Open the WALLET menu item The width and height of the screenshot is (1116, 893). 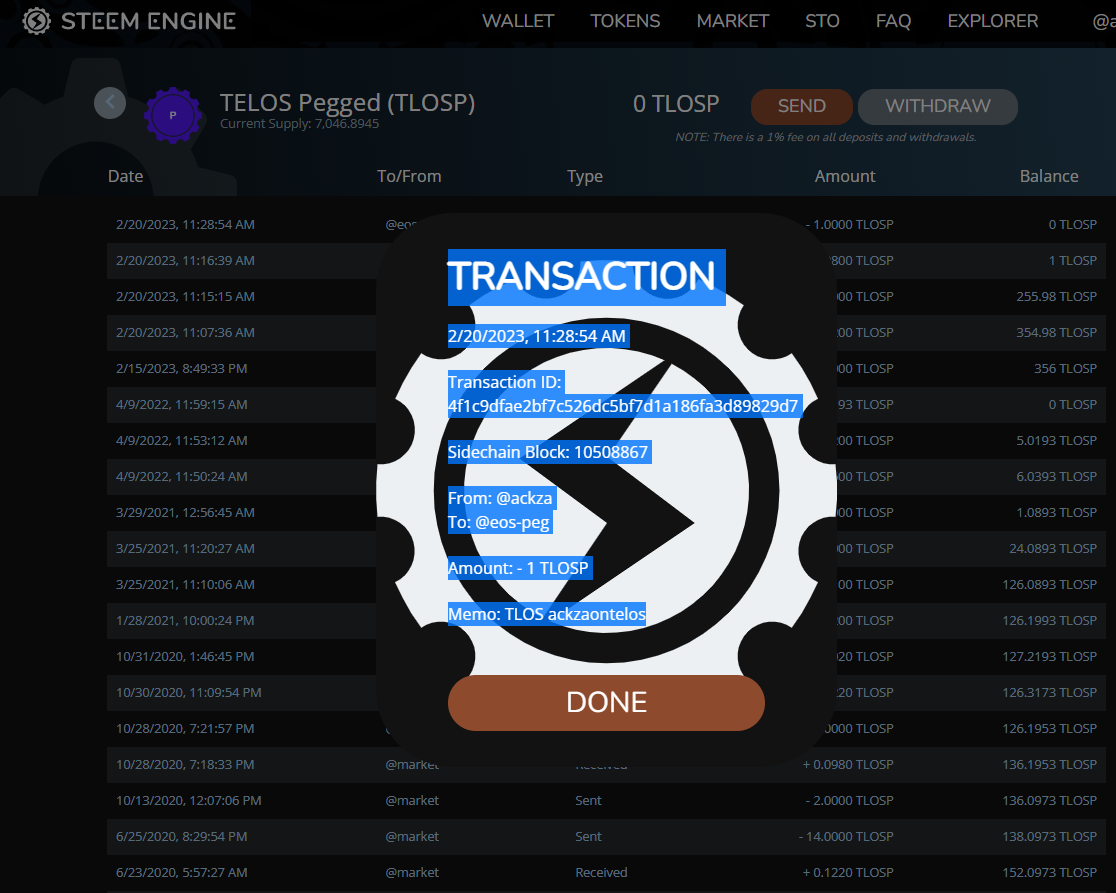(x=517, y=21)
